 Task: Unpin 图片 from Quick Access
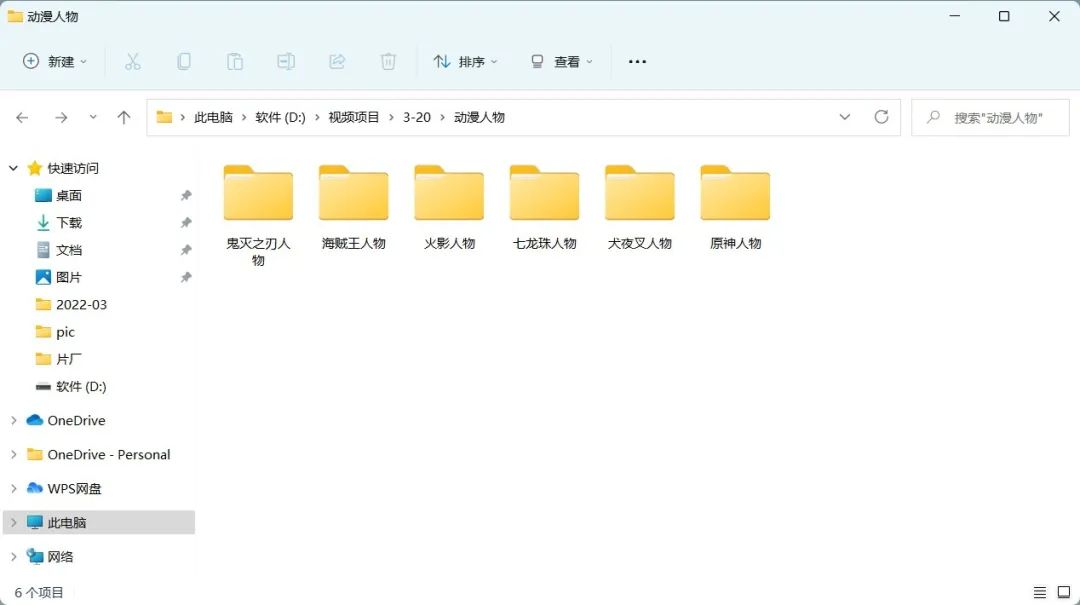click(186, 277)
